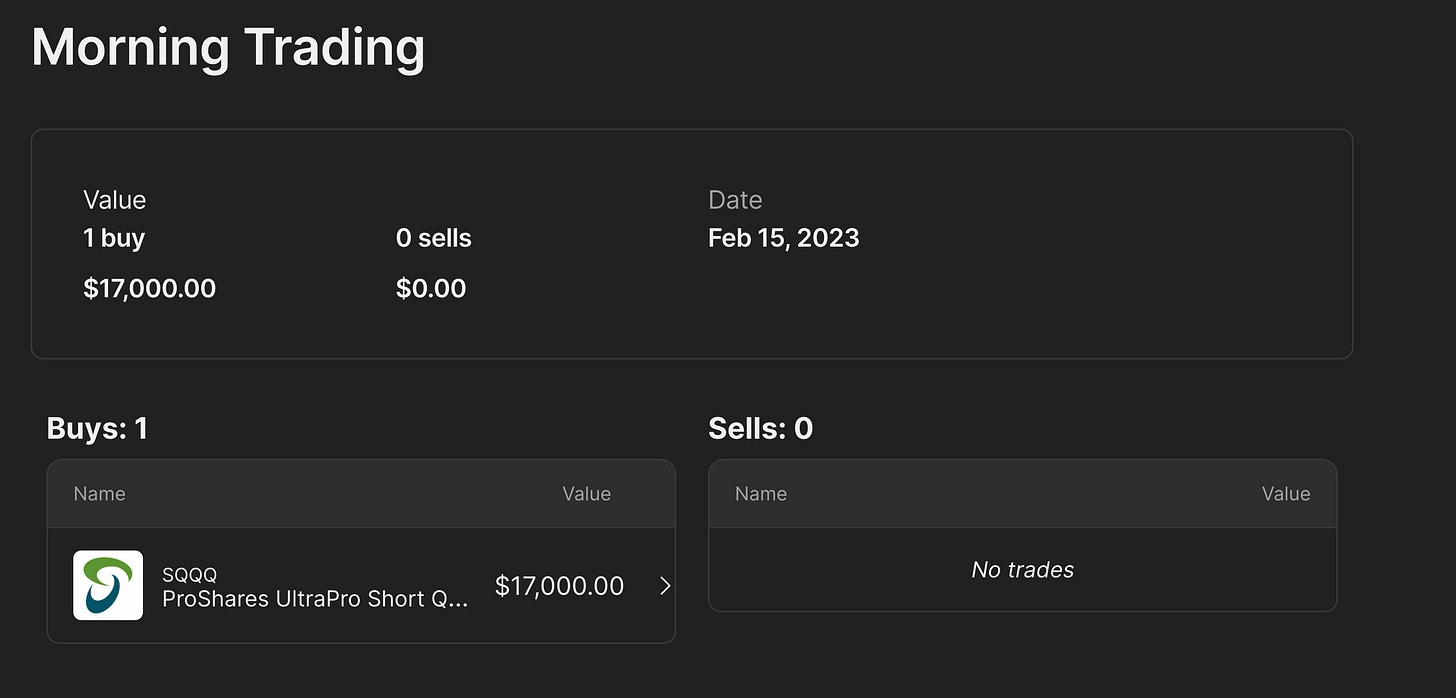The width and height of the screenshot is (1456, 698).
Task: Open the SQQQ ticker symbol text
Action: (x=189, y=574)
